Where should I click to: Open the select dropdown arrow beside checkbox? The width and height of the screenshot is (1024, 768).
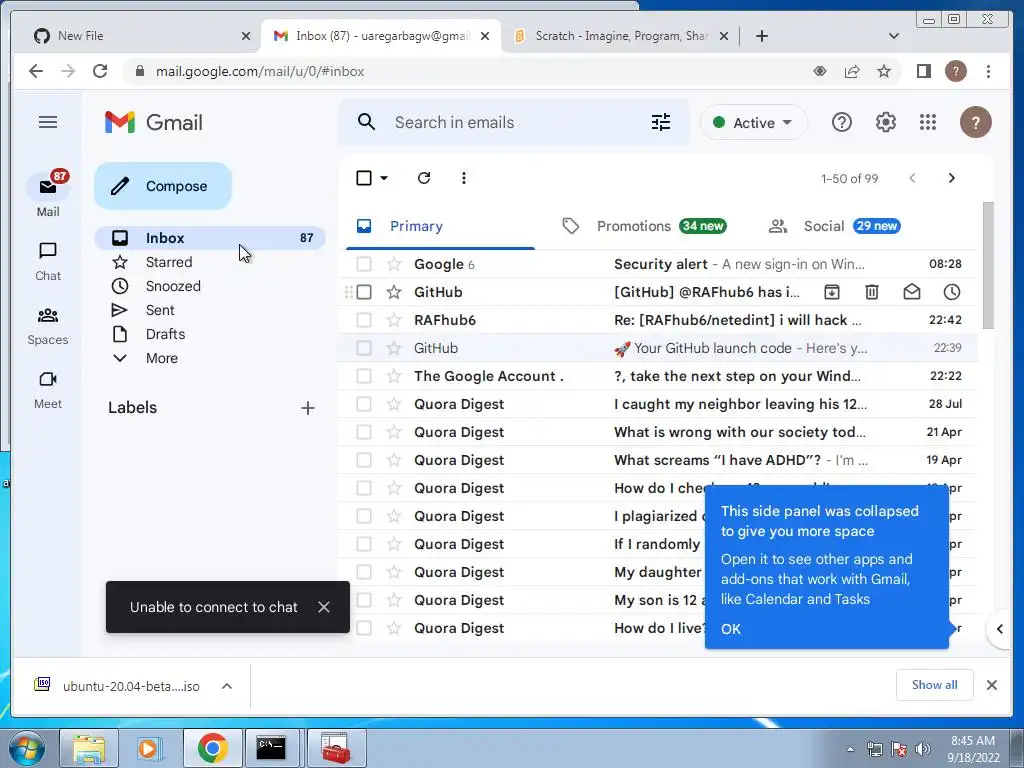(384, 178)
